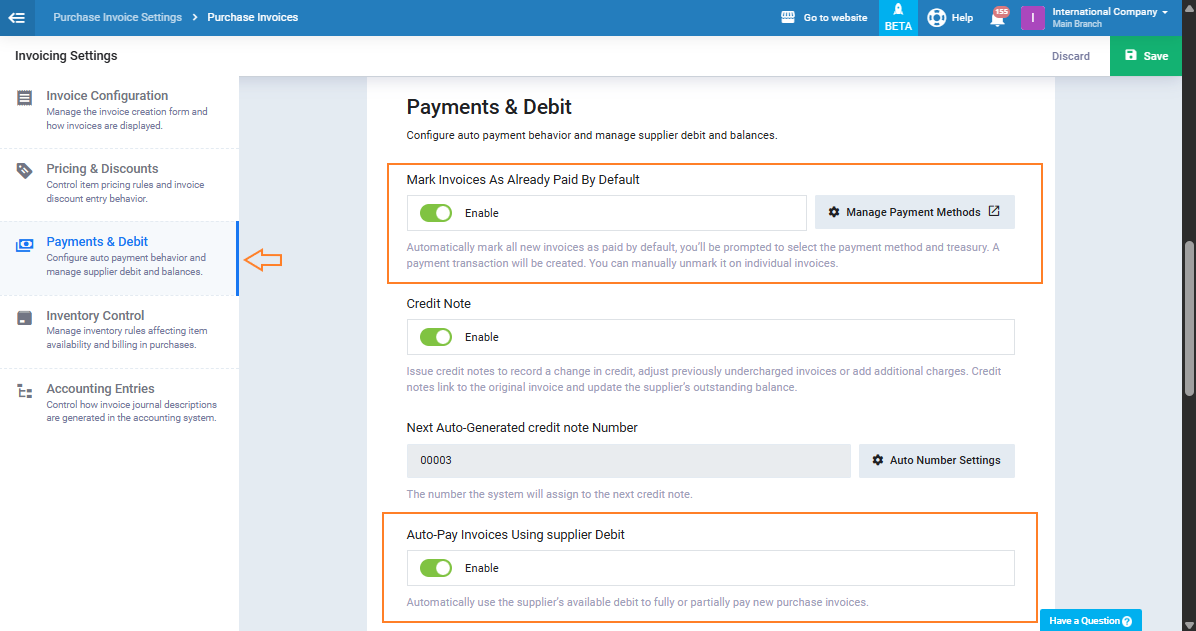Screen dimensions: 1196x631
Task: Click the Discard button
Action: [x=1070, y=56]
